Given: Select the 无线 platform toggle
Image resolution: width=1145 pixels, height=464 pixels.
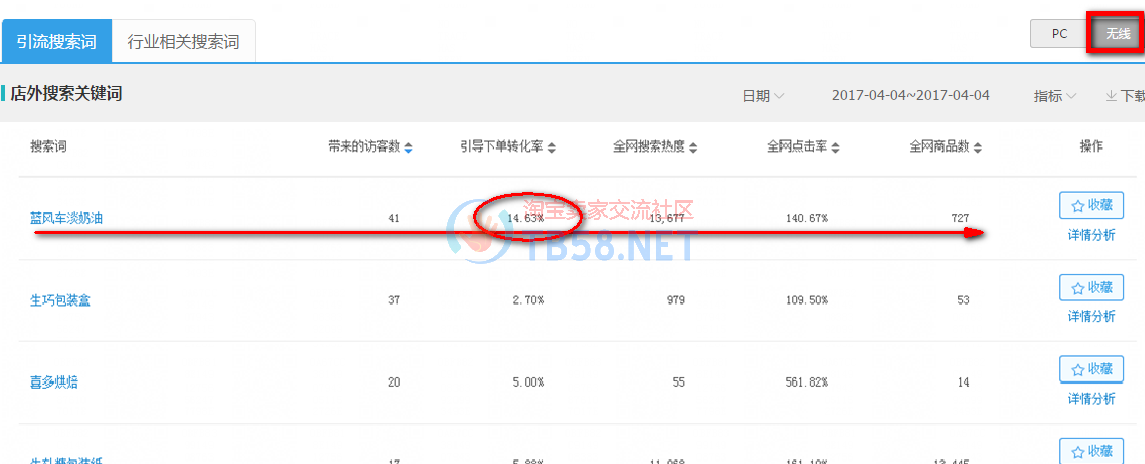Looking at the screenshot, I should pyautogui.click(x=1117, y=34).
